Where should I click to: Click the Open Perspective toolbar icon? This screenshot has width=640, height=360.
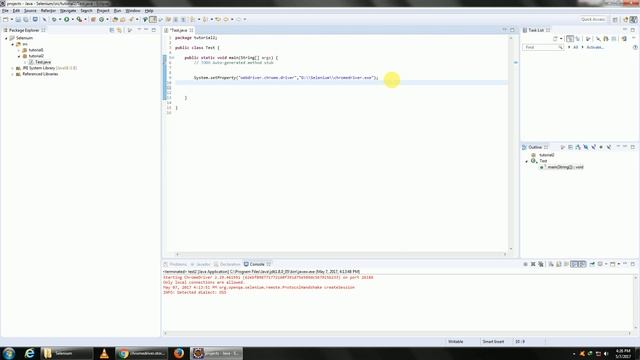(x=615, y=19)
